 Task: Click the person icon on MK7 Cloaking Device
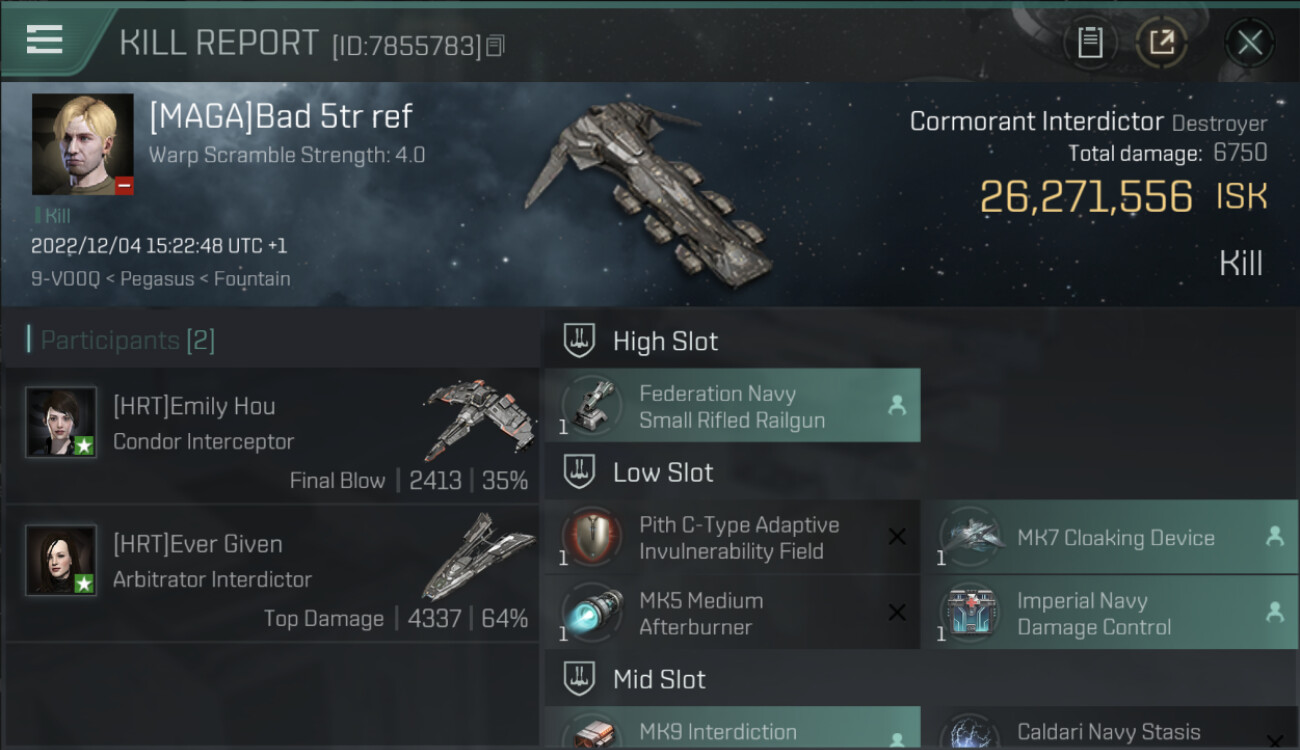pyautogui.click(x=1275, y=537)
